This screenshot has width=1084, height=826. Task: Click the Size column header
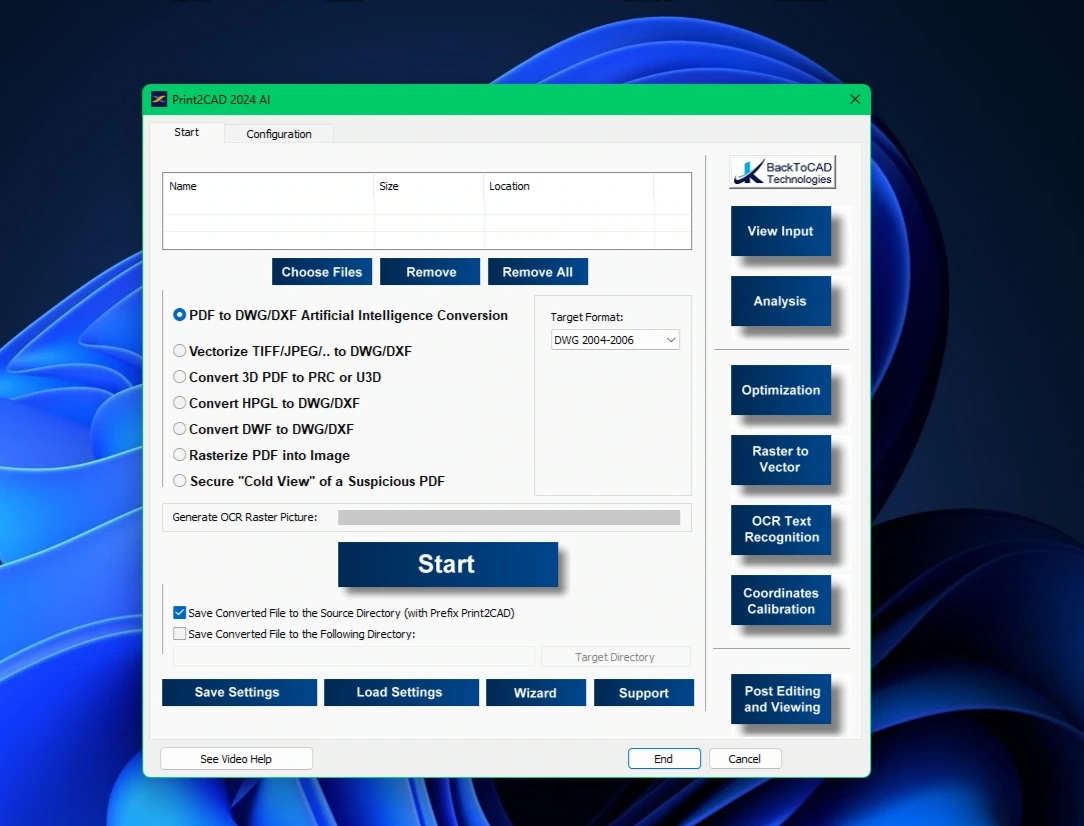(x=429, y=187)
